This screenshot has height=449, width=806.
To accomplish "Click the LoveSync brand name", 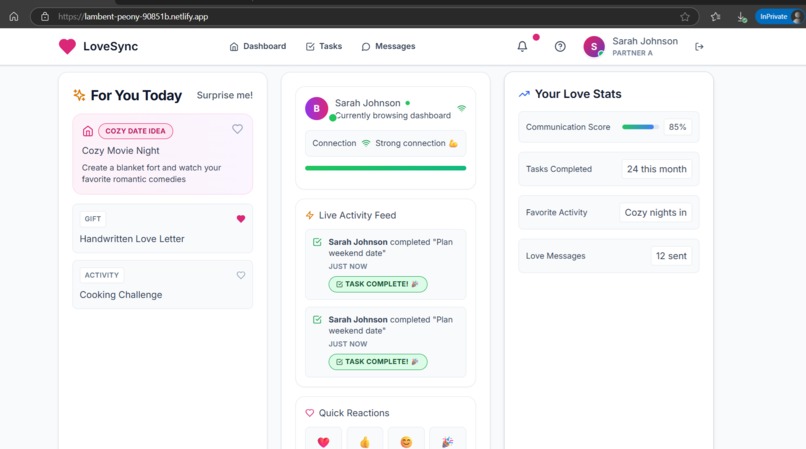I will coord(111,46).
